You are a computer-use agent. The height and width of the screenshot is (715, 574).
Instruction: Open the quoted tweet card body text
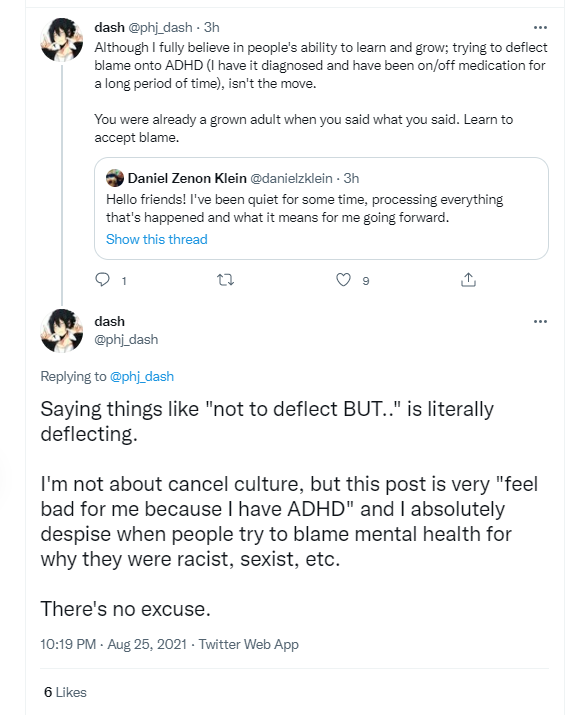click(x=305, y=208)
